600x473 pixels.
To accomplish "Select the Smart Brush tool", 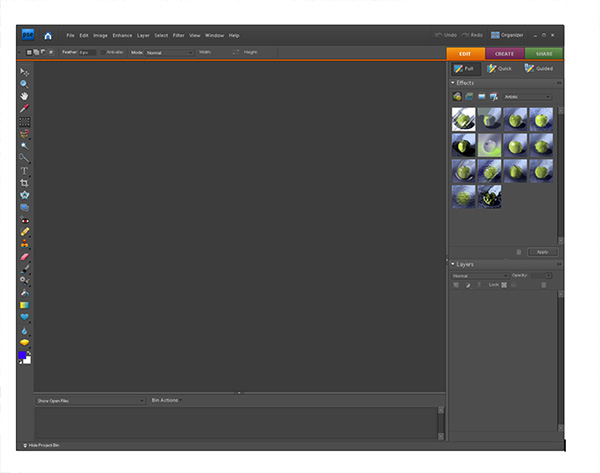I will (24, 281).
